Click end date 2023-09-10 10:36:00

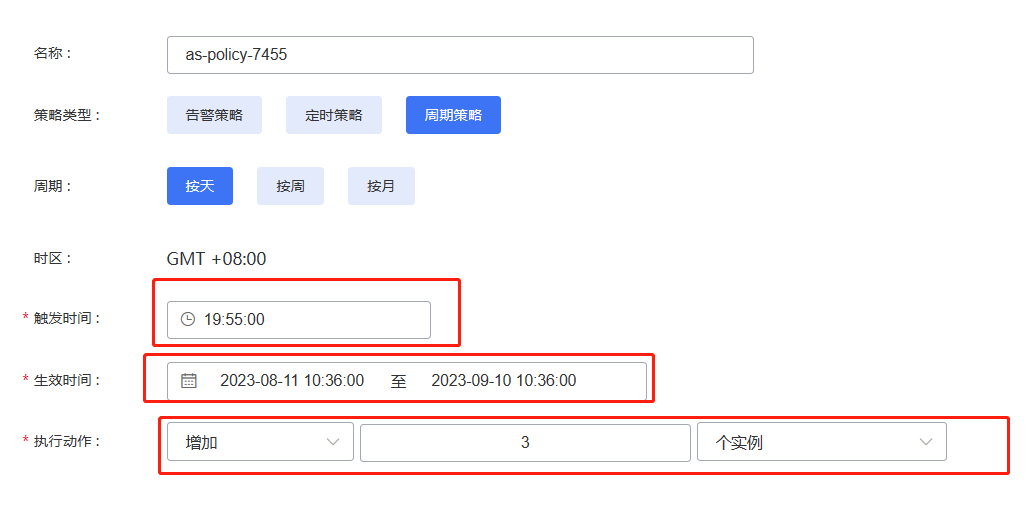(x=504, y=381)
